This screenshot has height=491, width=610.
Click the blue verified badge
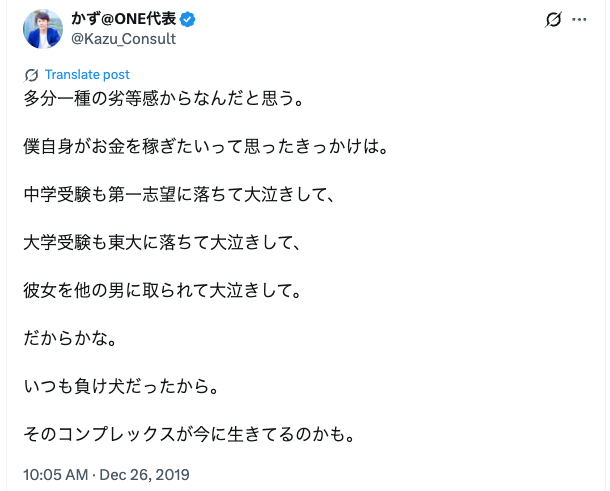pos(185,19)
